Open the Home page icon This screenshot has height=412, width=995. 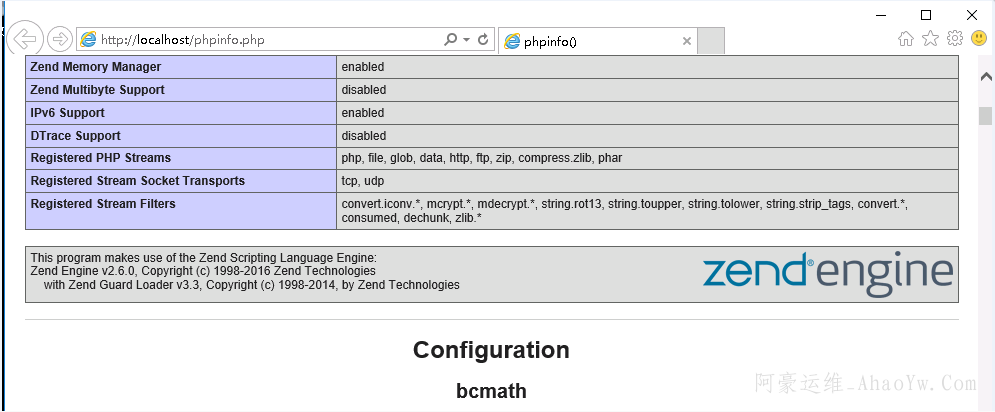coord(906,39)
